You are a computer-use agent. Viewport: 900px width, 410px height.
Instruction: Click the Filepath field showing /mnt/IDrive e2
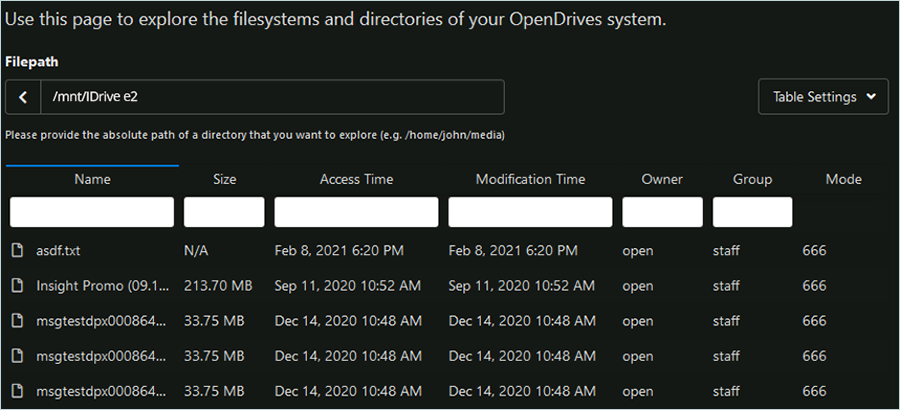272,97
